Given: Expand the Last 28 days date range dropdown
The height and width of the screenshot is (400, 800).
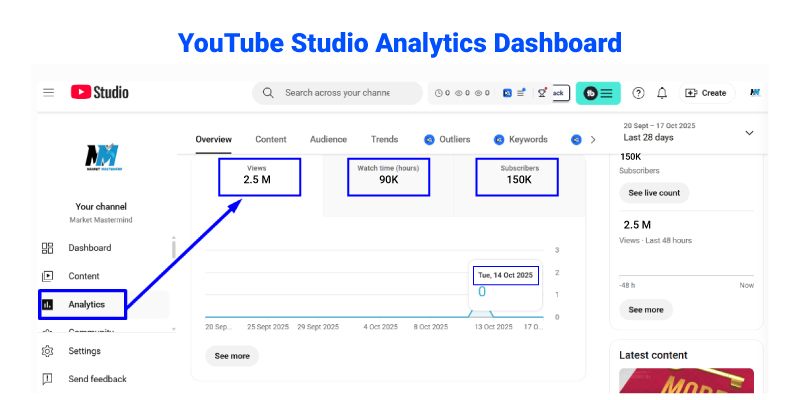Looking at the screenshot, I should pyautogui.click(x=749, y=132).
